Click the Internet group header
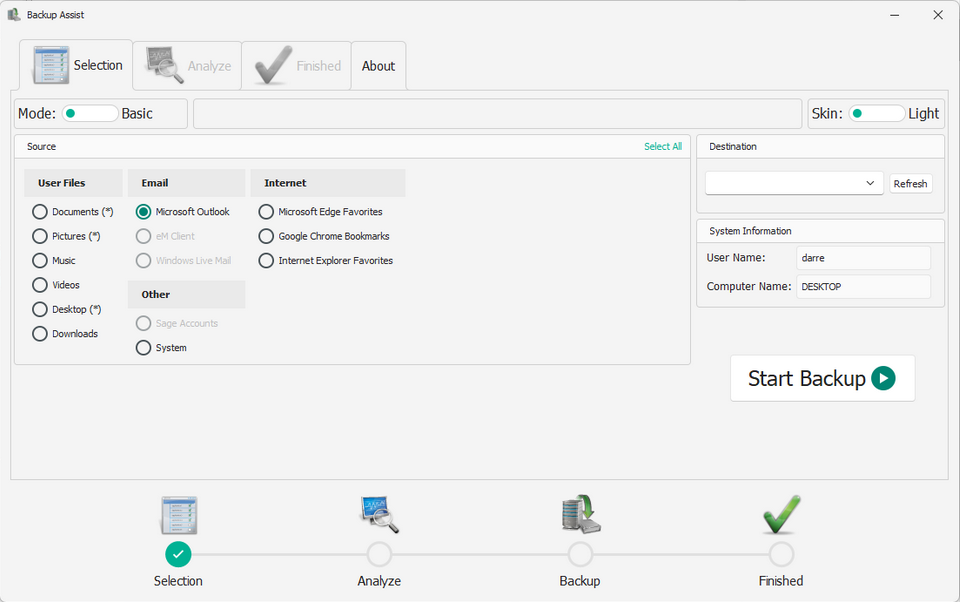 [328, 183]
